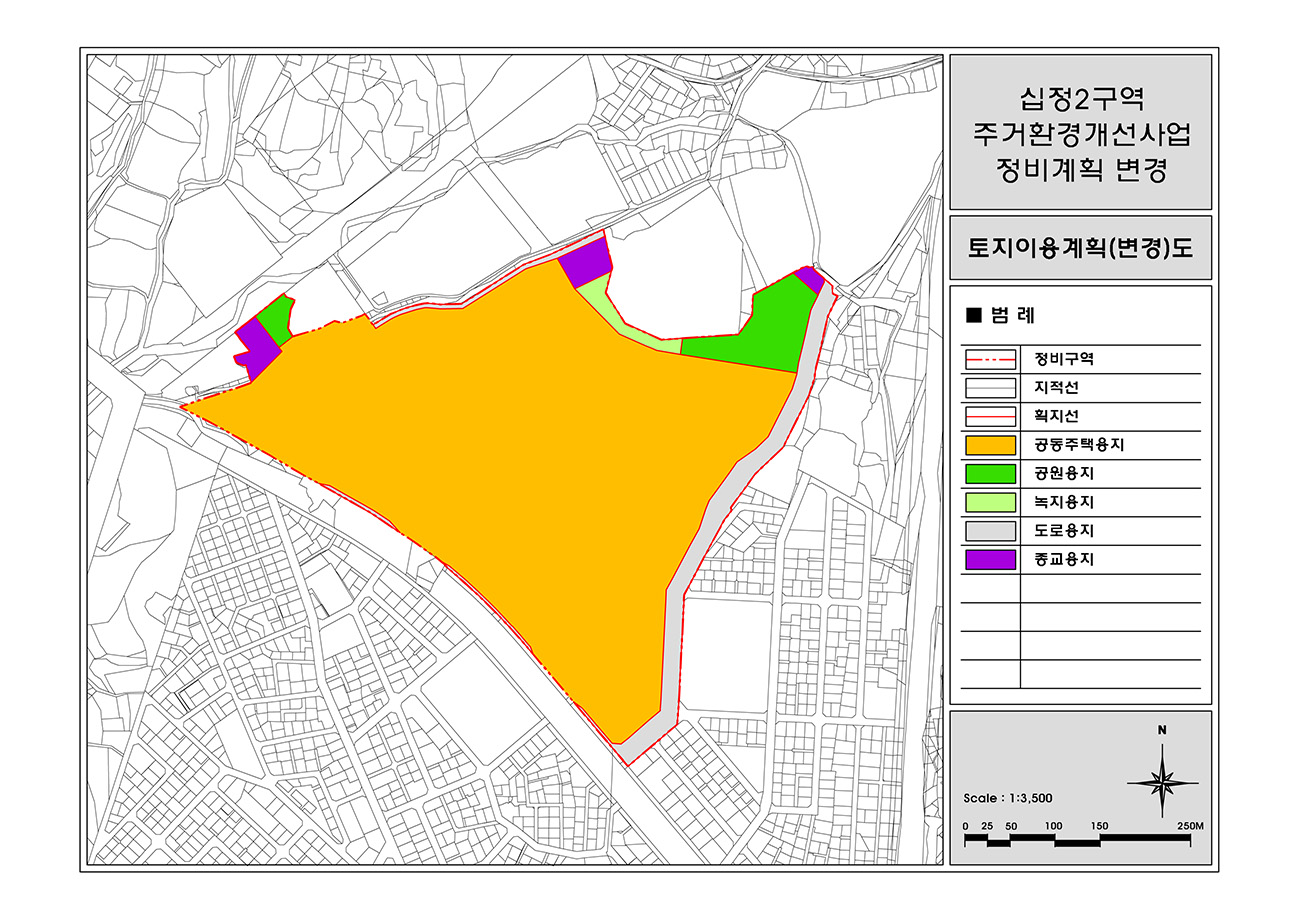Click the 종교용지 legend label
Screen dimensions: 1300x919
pyautogui.click(x=1065, y=560)
